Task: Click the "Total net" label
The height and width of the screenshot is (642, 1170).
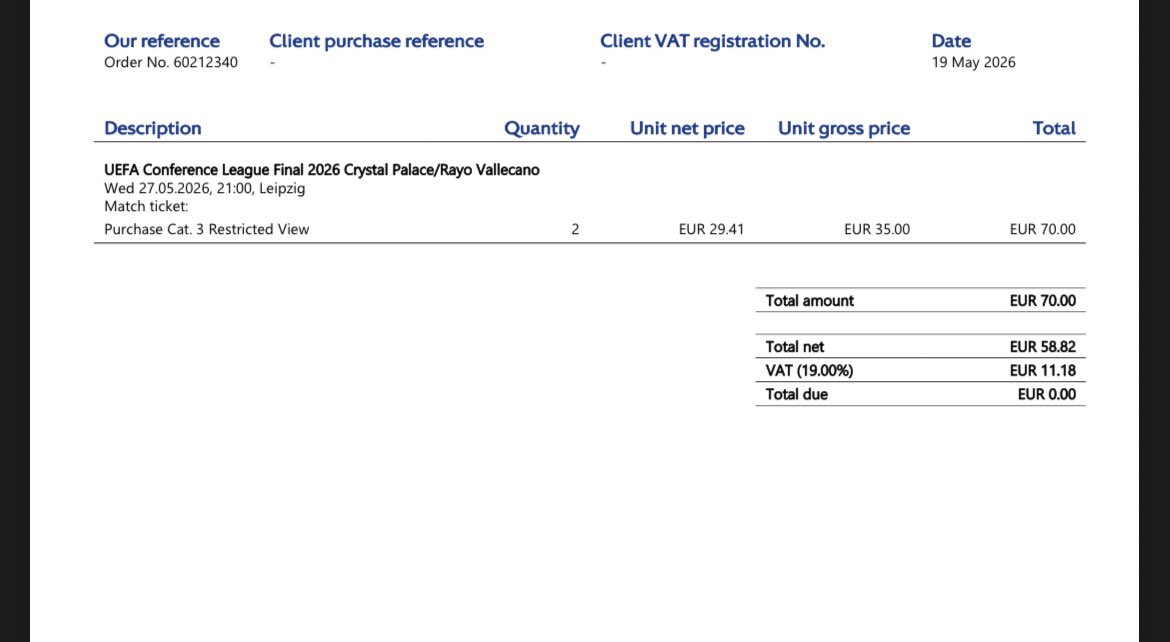Action: click(795, 347)
